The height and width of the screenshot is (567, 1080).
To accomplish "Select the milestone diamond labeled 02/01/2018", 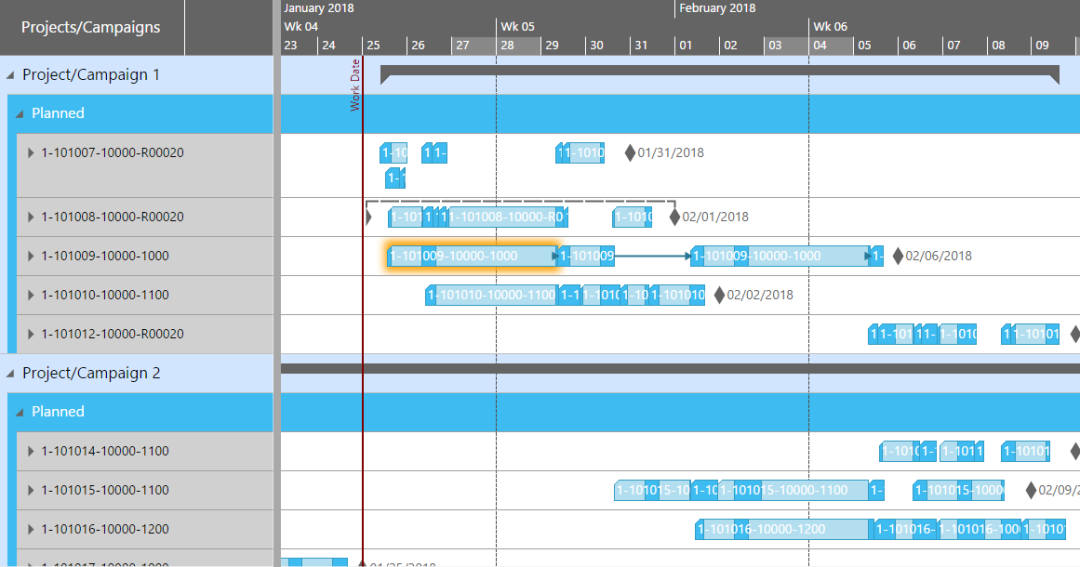I will coord(674,217).
